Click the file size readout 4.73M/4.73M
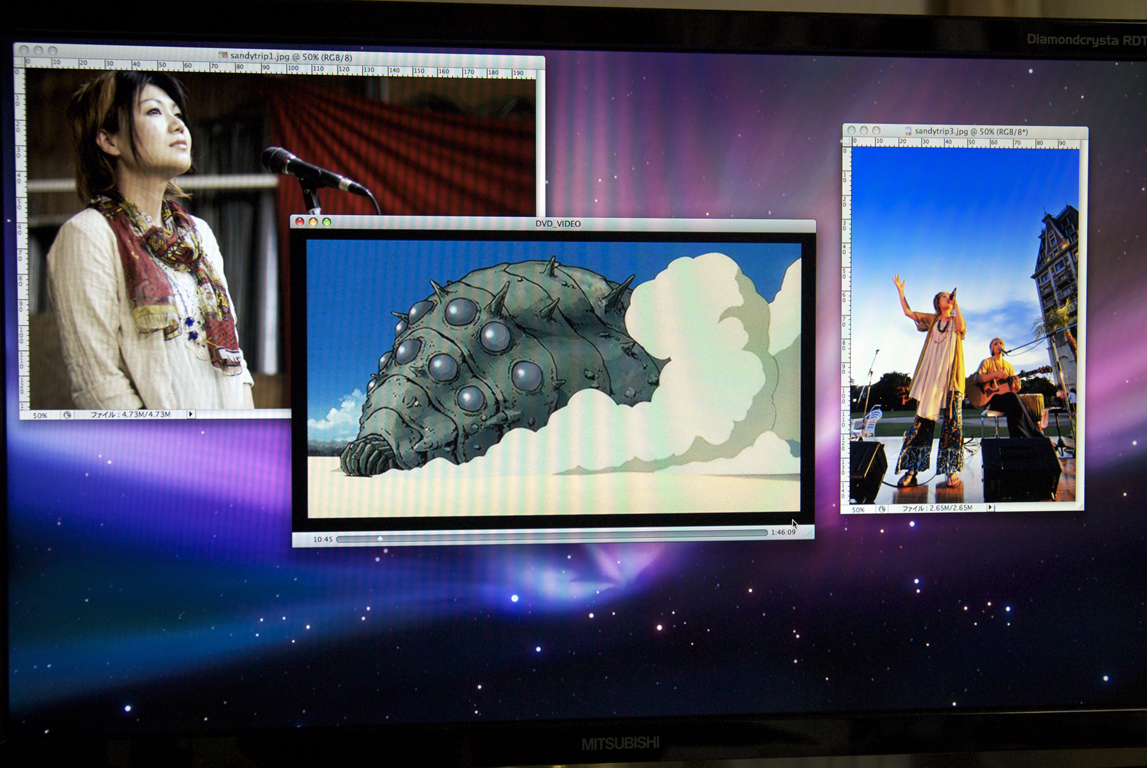1147x768 pixels. pyautogui.click(x=131, y=415)
